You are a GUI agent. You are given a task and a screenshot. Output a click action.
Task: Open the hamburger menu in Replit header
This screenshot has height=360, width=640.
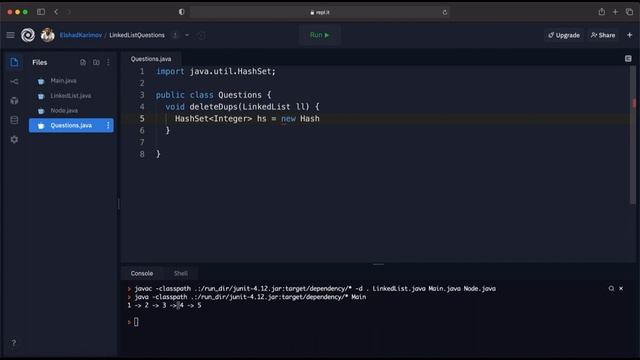11,35
